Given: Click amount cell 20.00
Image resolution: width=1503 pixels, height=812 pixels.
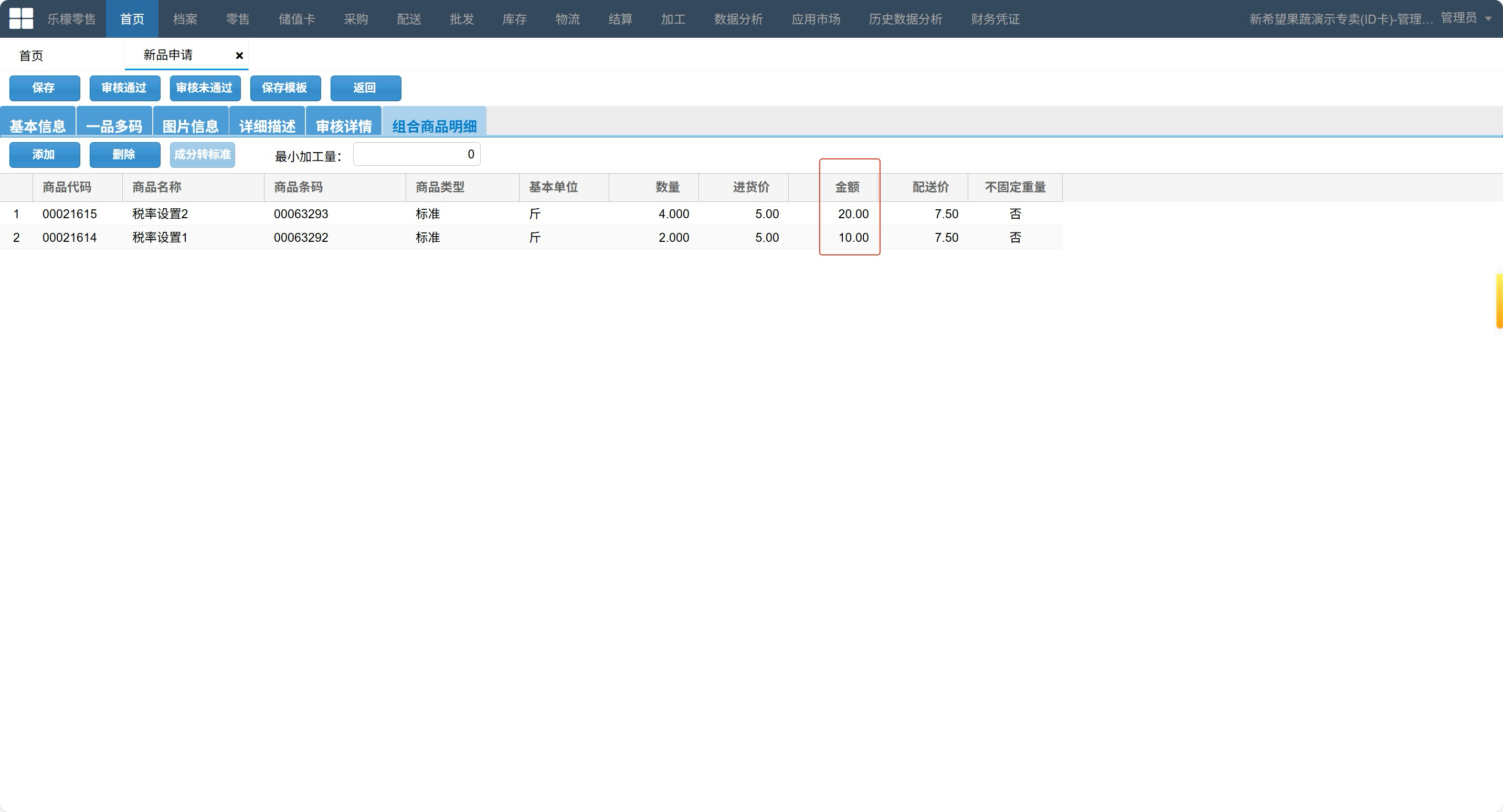Looking at the screenshot, I should tap(834, 214).
